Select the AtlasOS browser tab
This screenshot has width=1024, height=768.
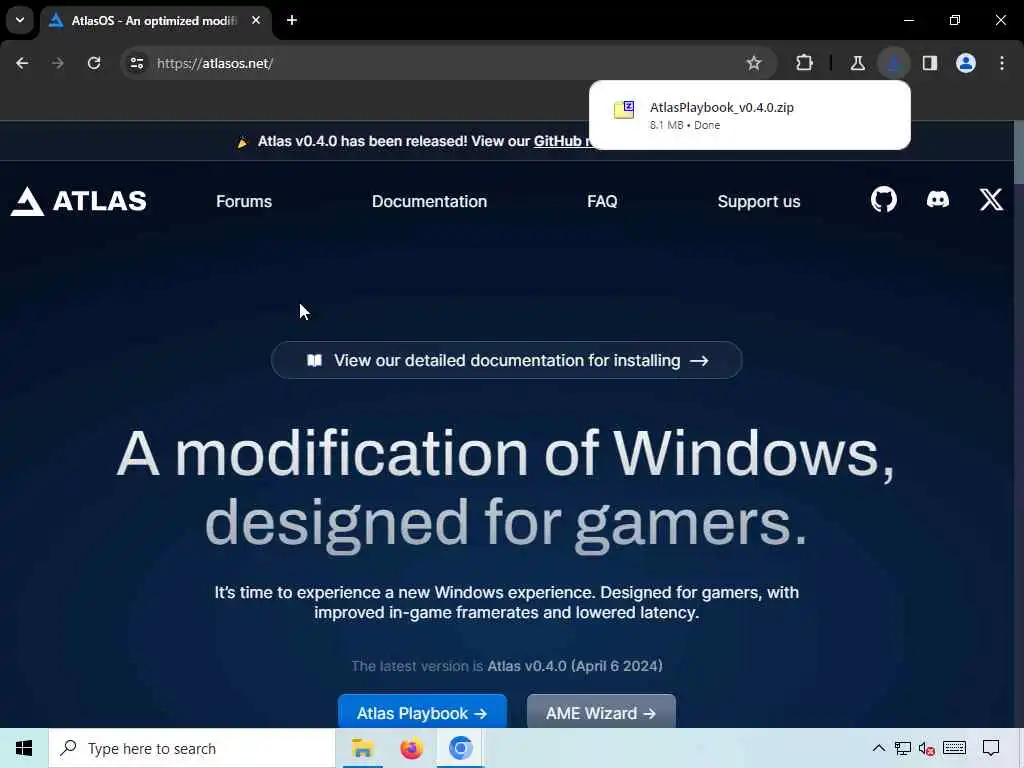coord(155,20)
